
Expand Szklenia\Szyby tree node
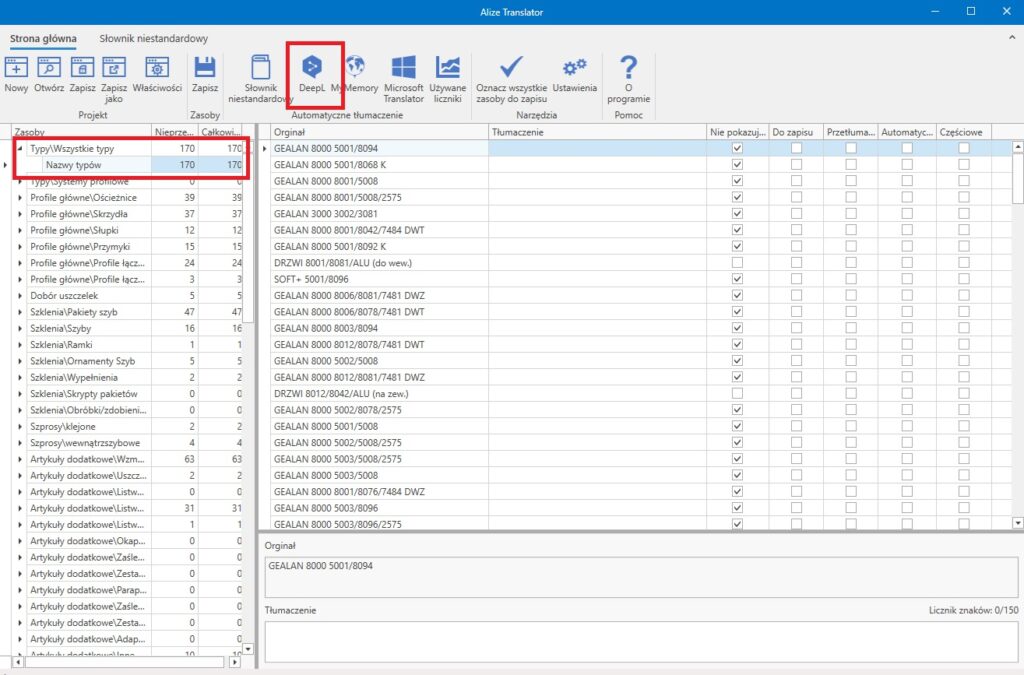(x=20, y=328)
